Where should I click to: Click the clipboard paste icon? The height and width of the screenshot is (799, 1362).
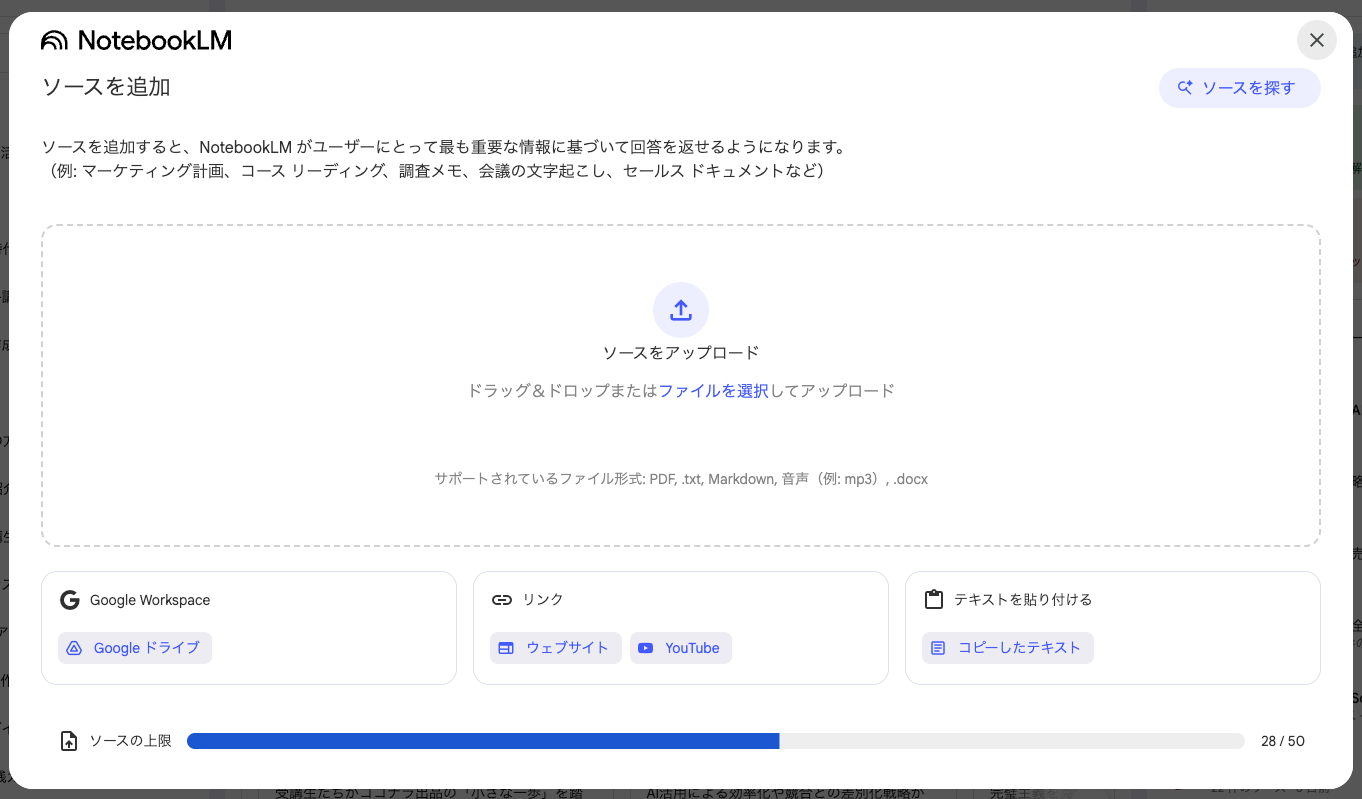934,600
